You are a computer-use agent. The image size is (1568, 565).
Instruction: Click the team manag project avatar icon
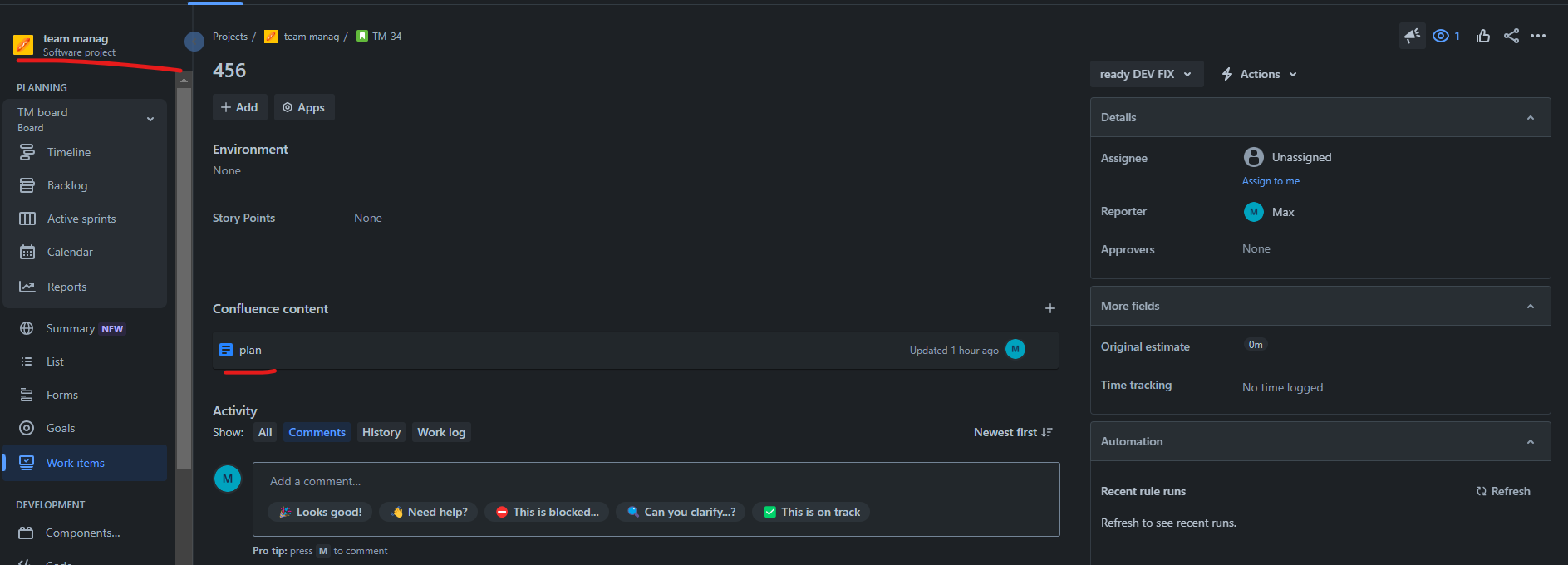coord(23,44)
